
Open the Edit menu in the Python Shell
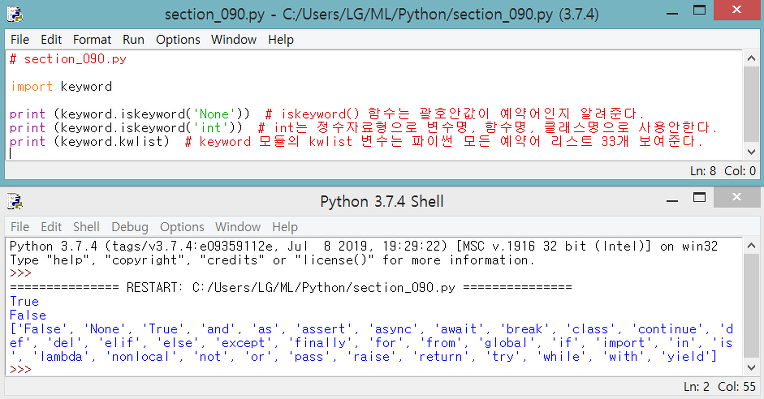51,227
